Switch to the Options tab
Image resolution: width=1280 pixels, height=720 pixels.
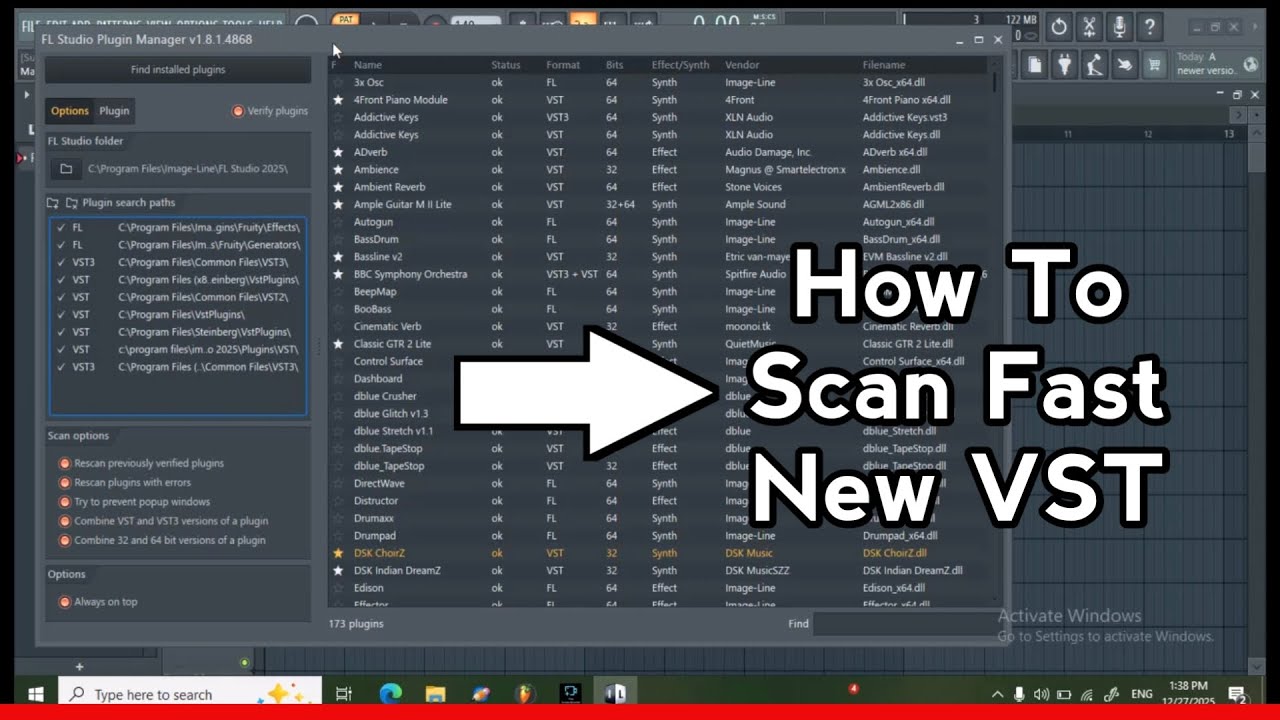(70, 111)
